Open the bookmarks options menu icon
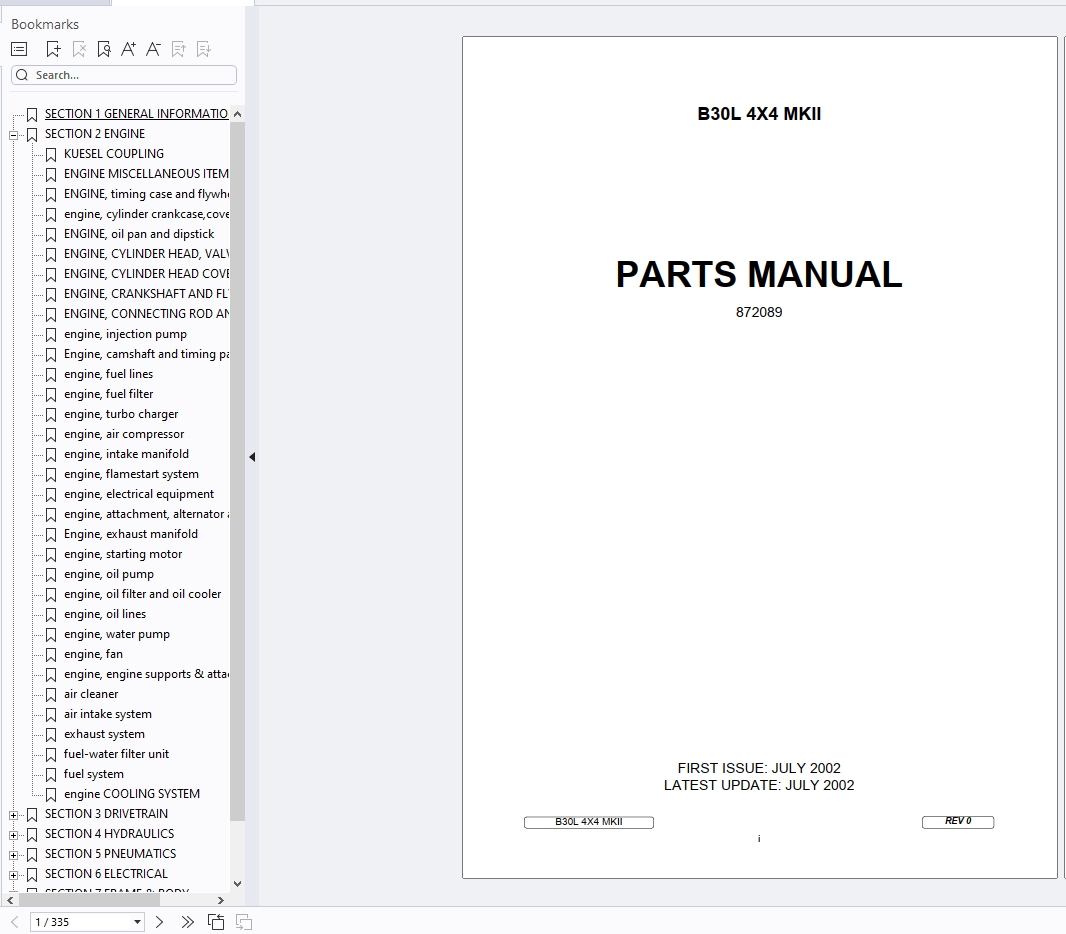 18,48
